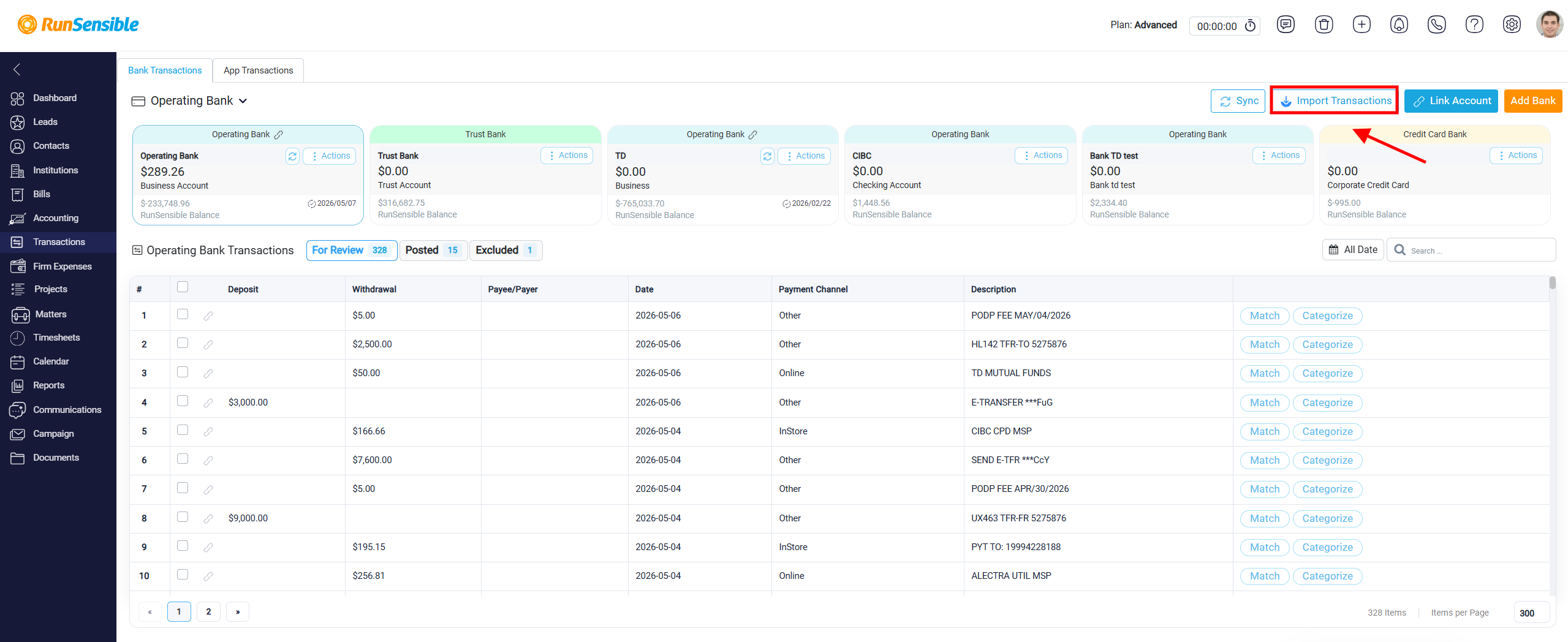Open Actions menu on Corporate Credit Card
This screenshot has width=1568, height=642.
coord(1516,156)
